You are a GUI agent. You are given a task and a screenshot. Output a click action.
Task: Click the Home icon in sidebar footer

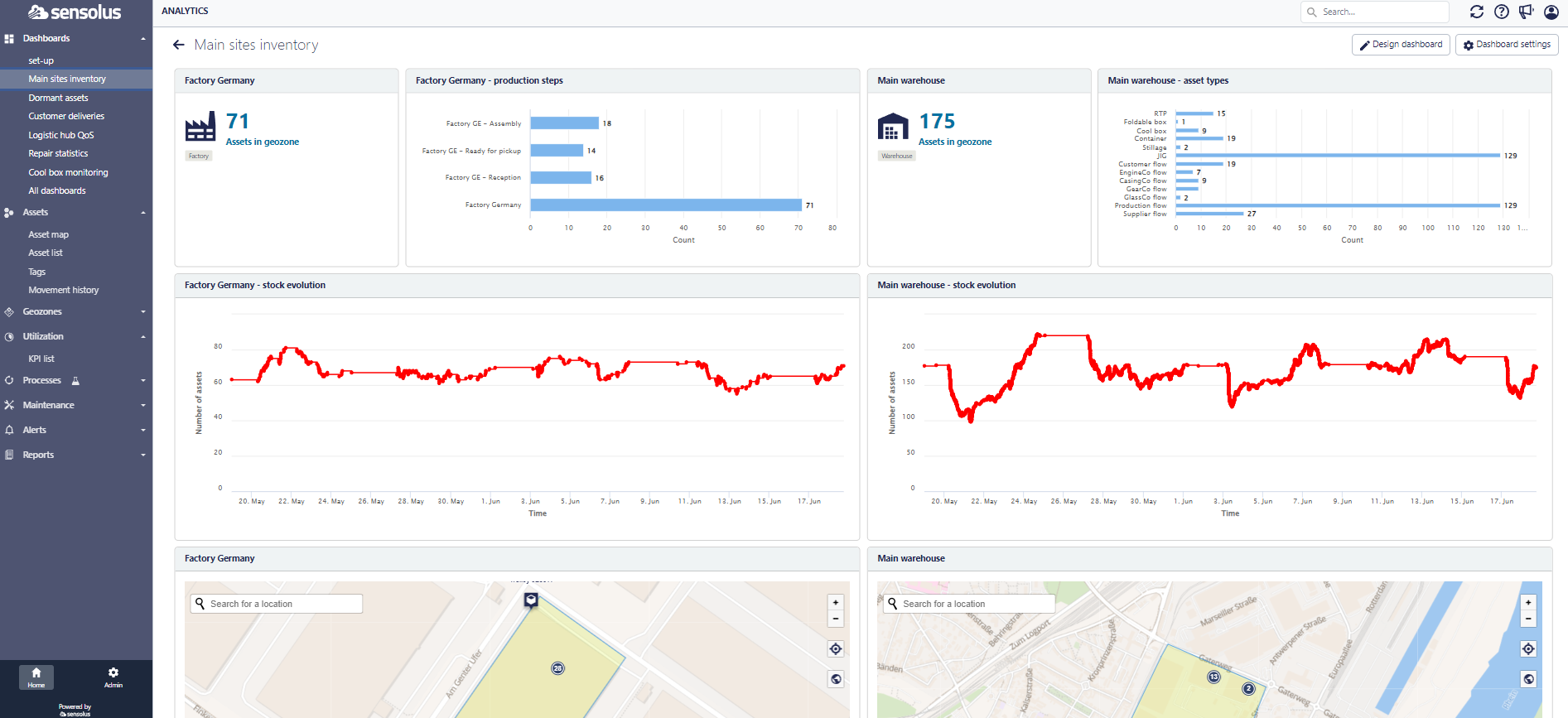36,677
